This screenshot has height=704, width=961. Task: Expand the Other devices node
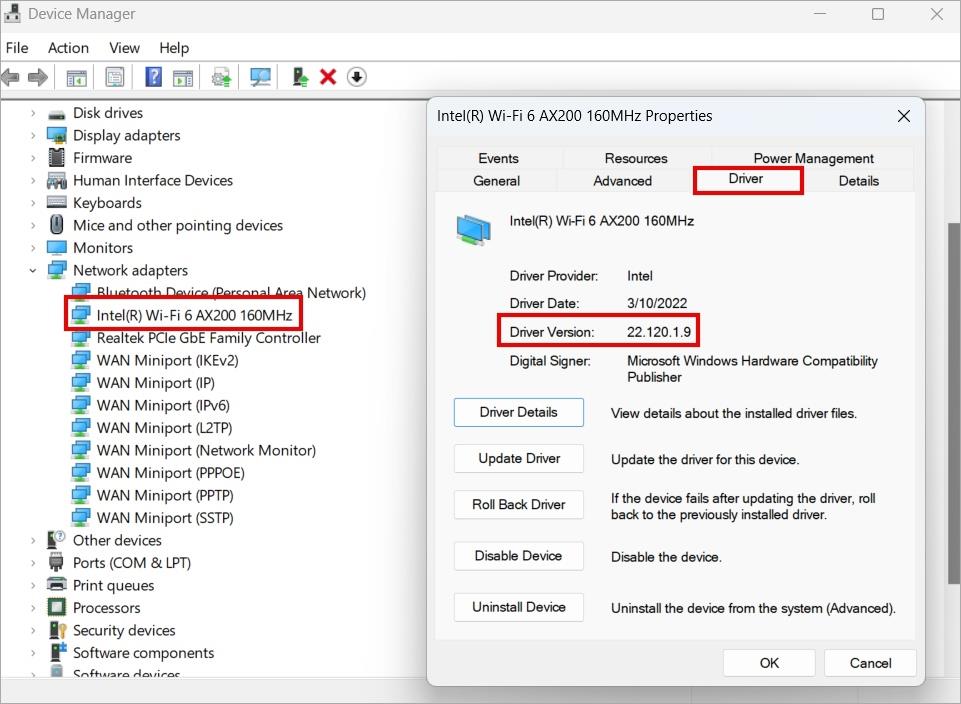click(33, 540)
